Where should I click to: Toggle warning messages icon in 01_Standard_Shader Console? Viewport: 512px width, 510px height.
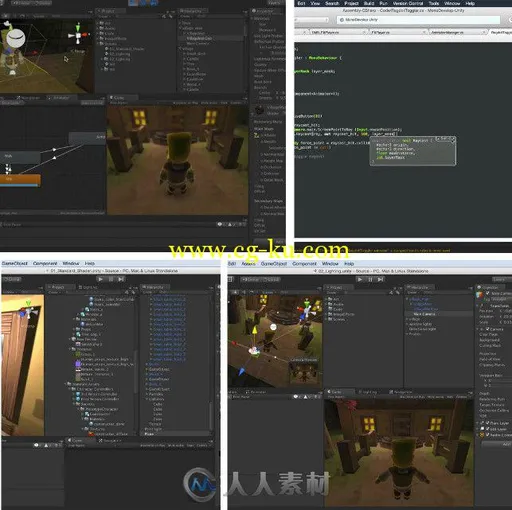(x=47, y=445)
